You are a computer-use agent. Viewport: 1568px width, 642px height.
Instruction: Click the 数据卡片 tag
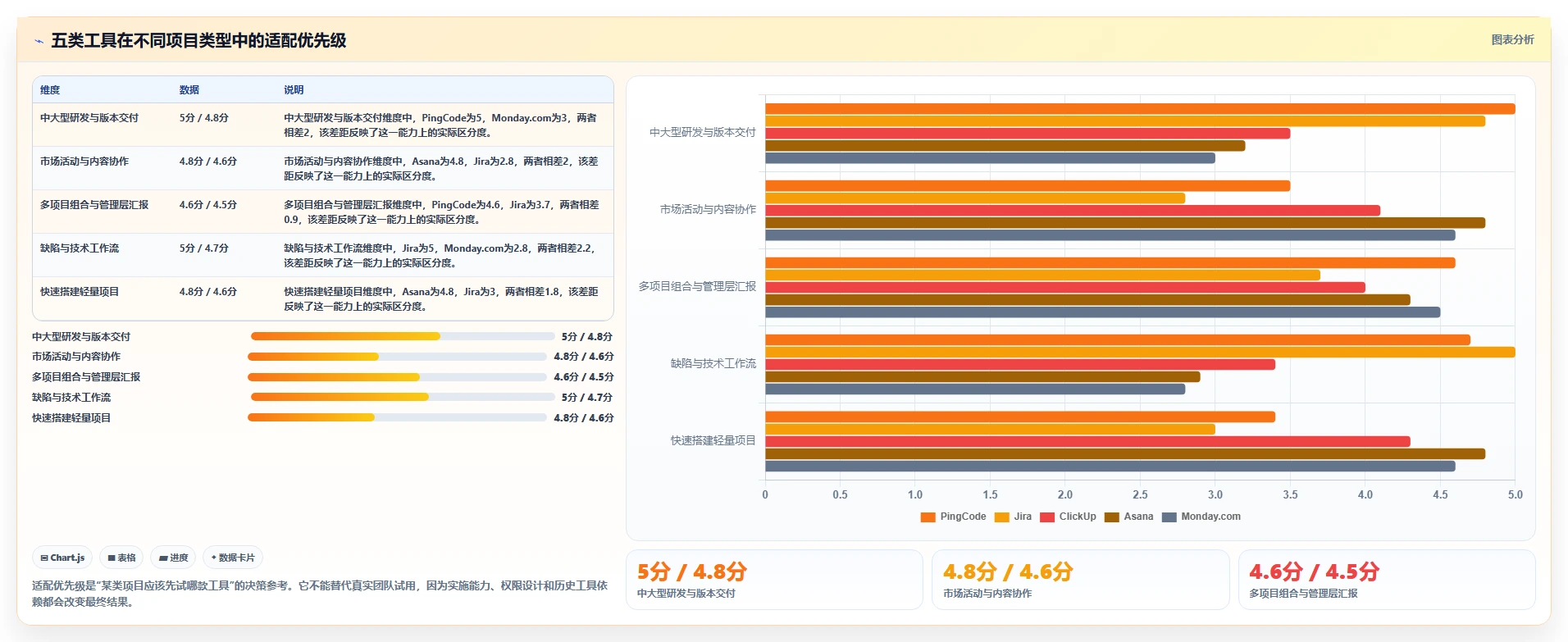click(x=233, y=558)
